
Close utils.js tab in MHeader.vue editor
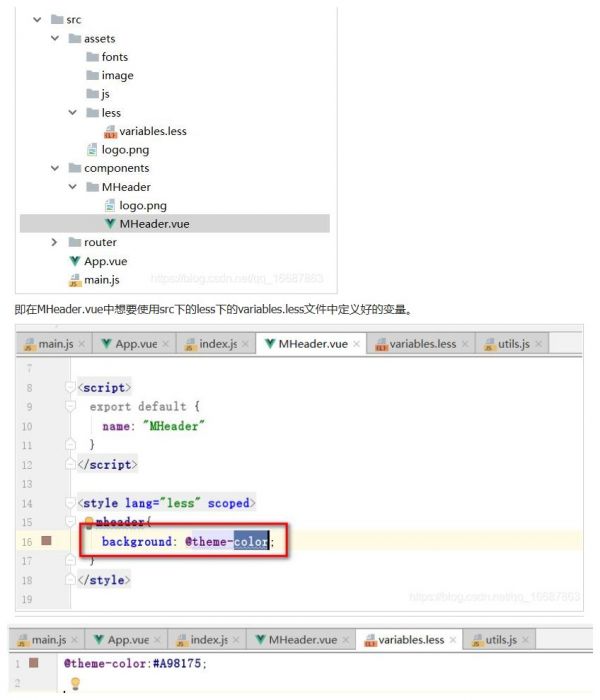(538, 344)
